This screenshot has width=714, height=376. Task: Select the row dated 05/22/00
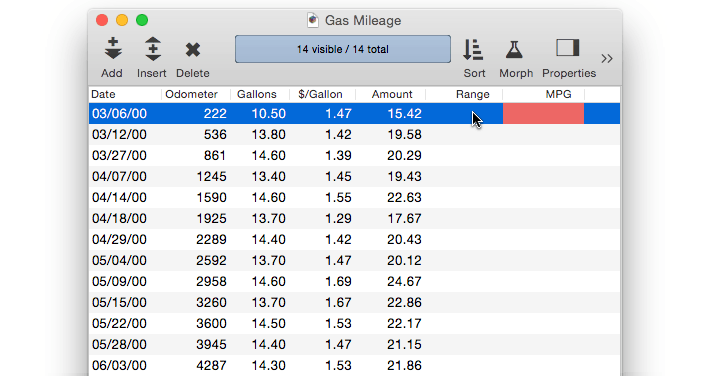coord(354,323)
